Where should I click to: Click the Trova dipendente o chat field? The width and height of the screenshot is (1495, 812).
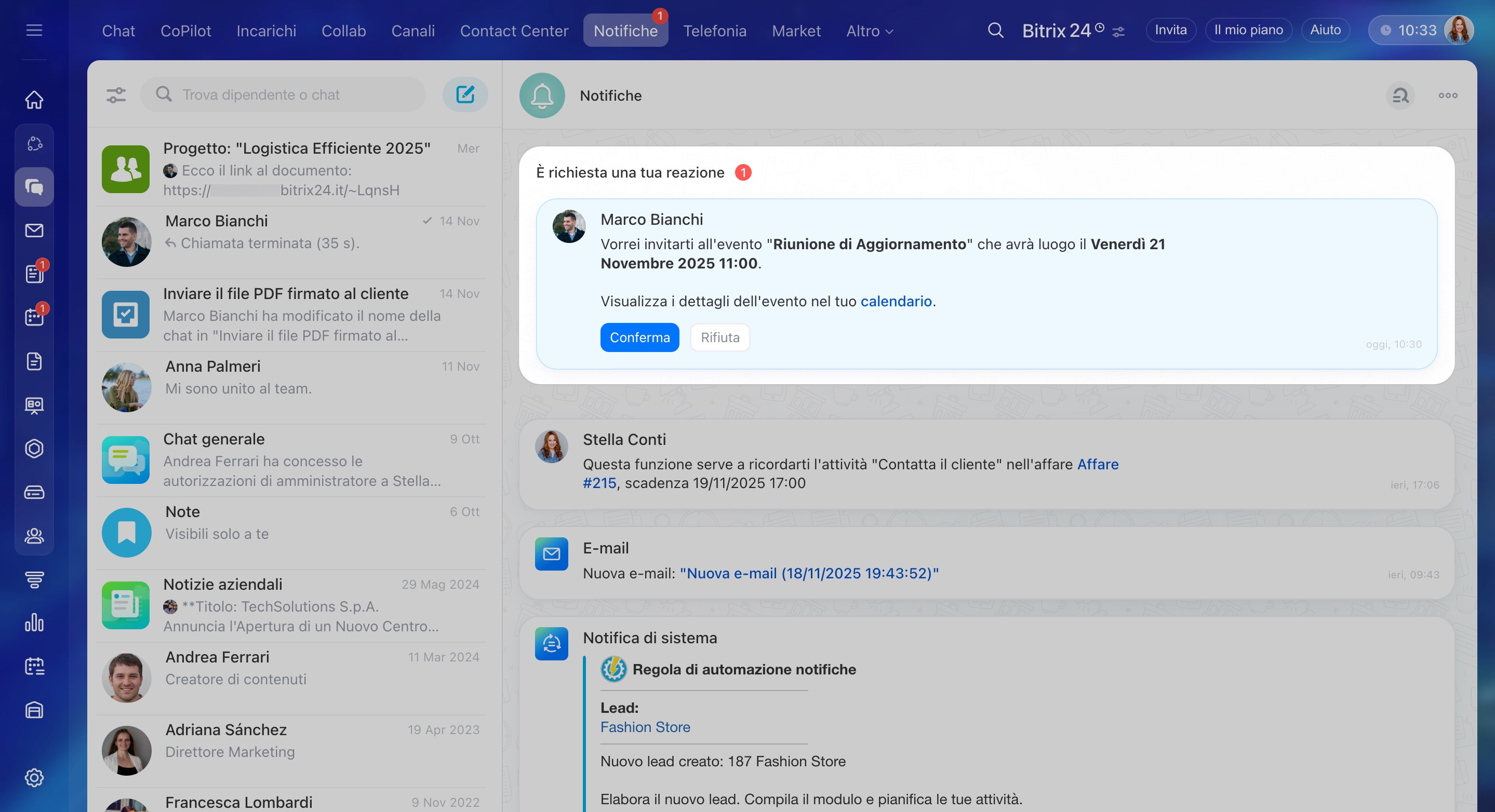pyautogui.click(x=284, y=94)
